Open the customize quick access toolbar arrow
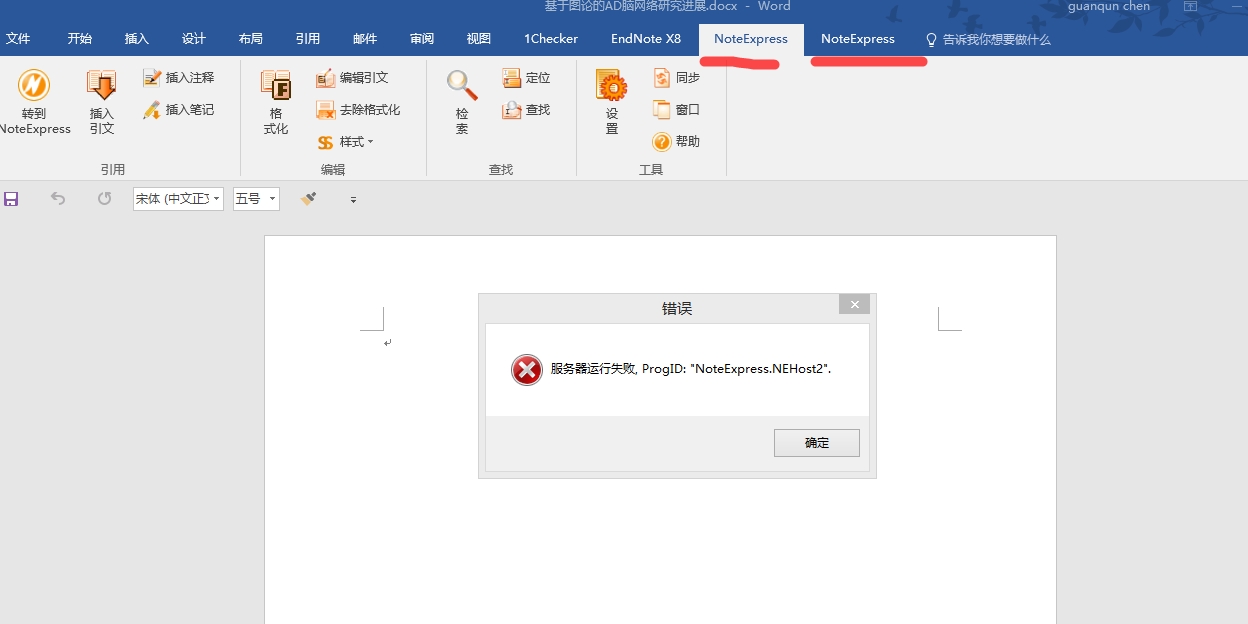 [353, 200]
